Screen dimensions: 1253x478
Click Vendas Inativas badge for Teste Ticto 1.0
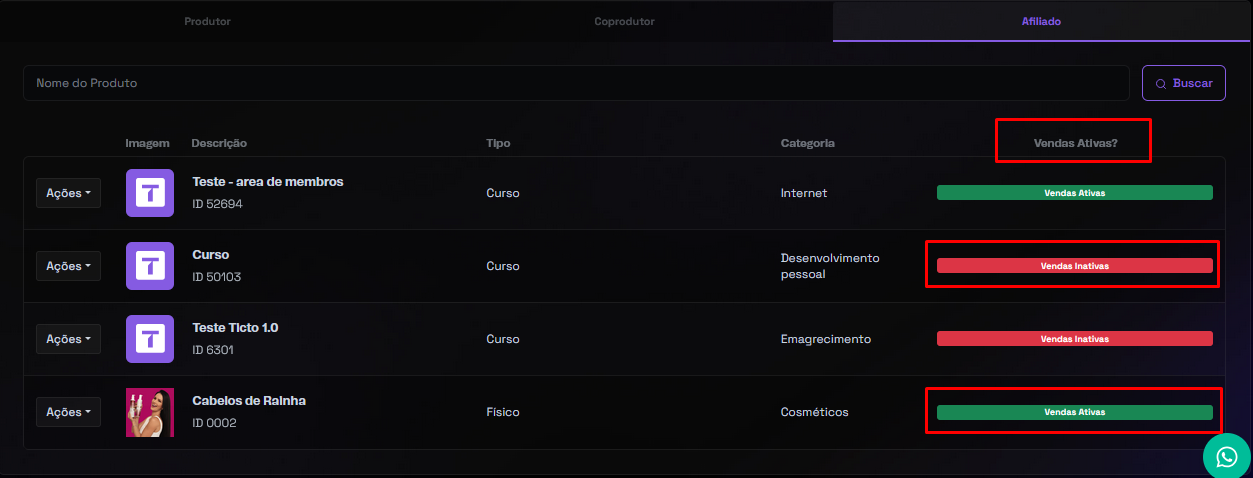(x=1074, y=339)
